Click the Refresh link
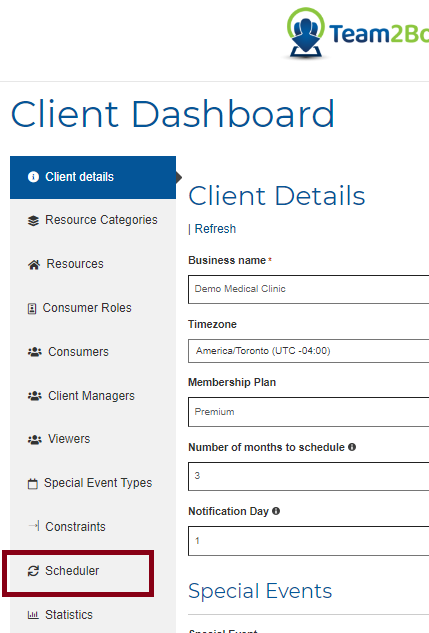 tap(215, 228)
